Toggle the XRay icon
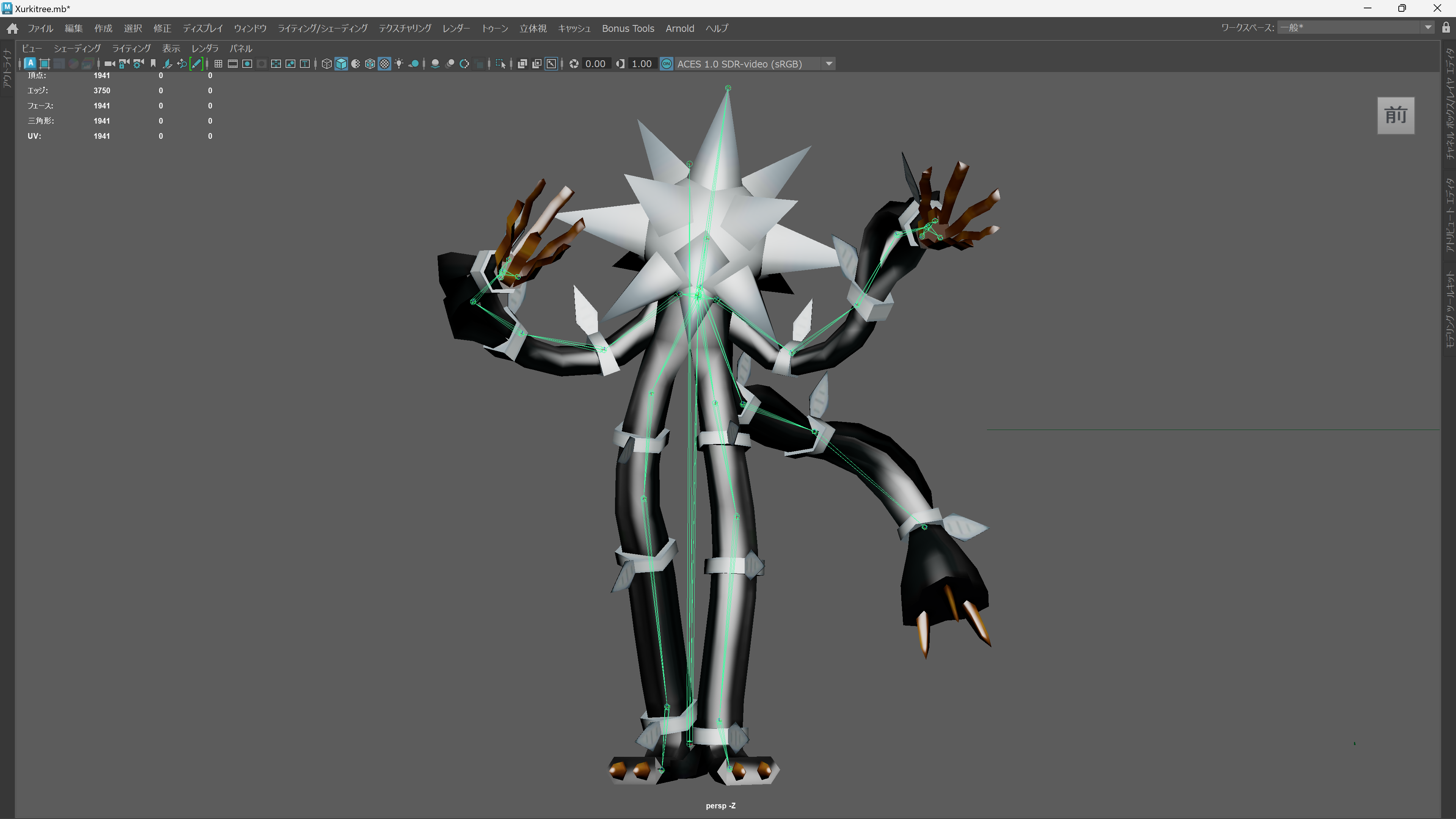This screenshot has width=1456, height=819. click(x=522, y=64)
